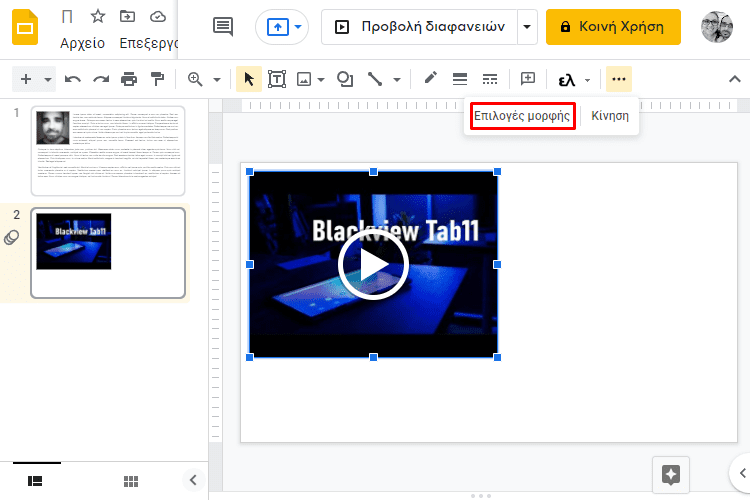Viewport: 750px width, 500px height.
Task: Select the paint format tool
Action: pyautogui.click(x=157, y=79)
